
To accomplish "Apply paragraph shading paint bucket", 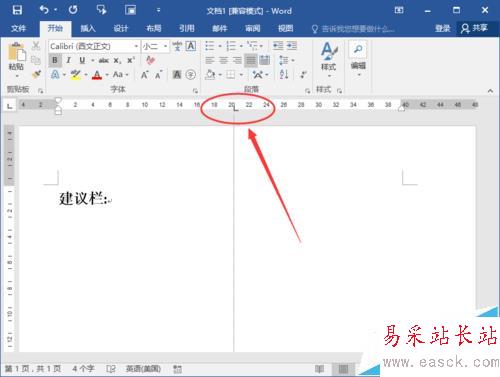I will pyautogui.click(x=210, y=74).
